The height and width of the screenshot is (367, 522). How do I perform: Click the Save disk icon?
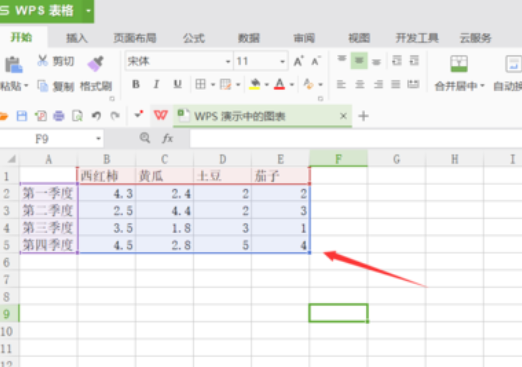click(22, 116)
